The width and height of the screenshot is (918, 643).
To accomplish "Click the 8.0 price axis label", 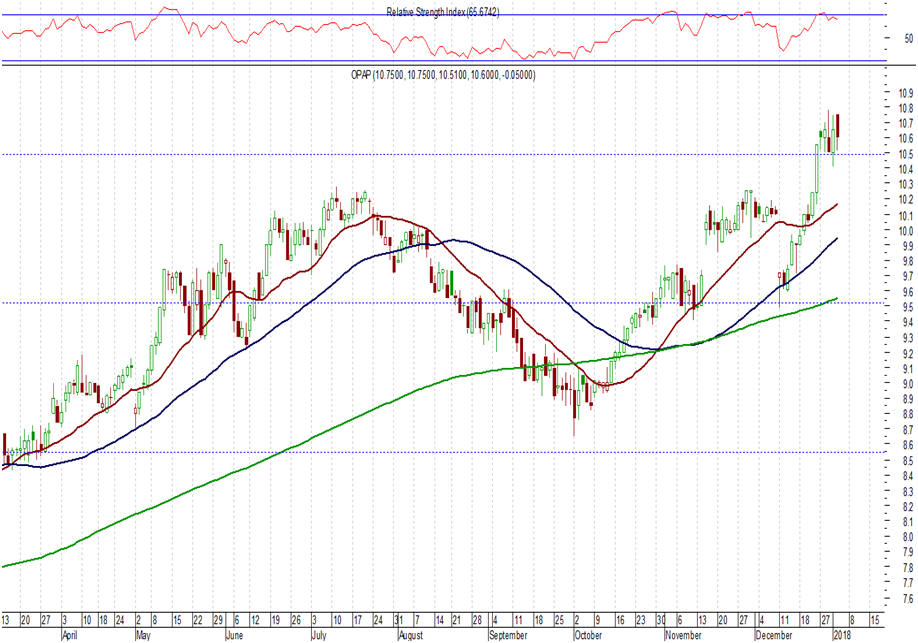I will click(907, 537).
